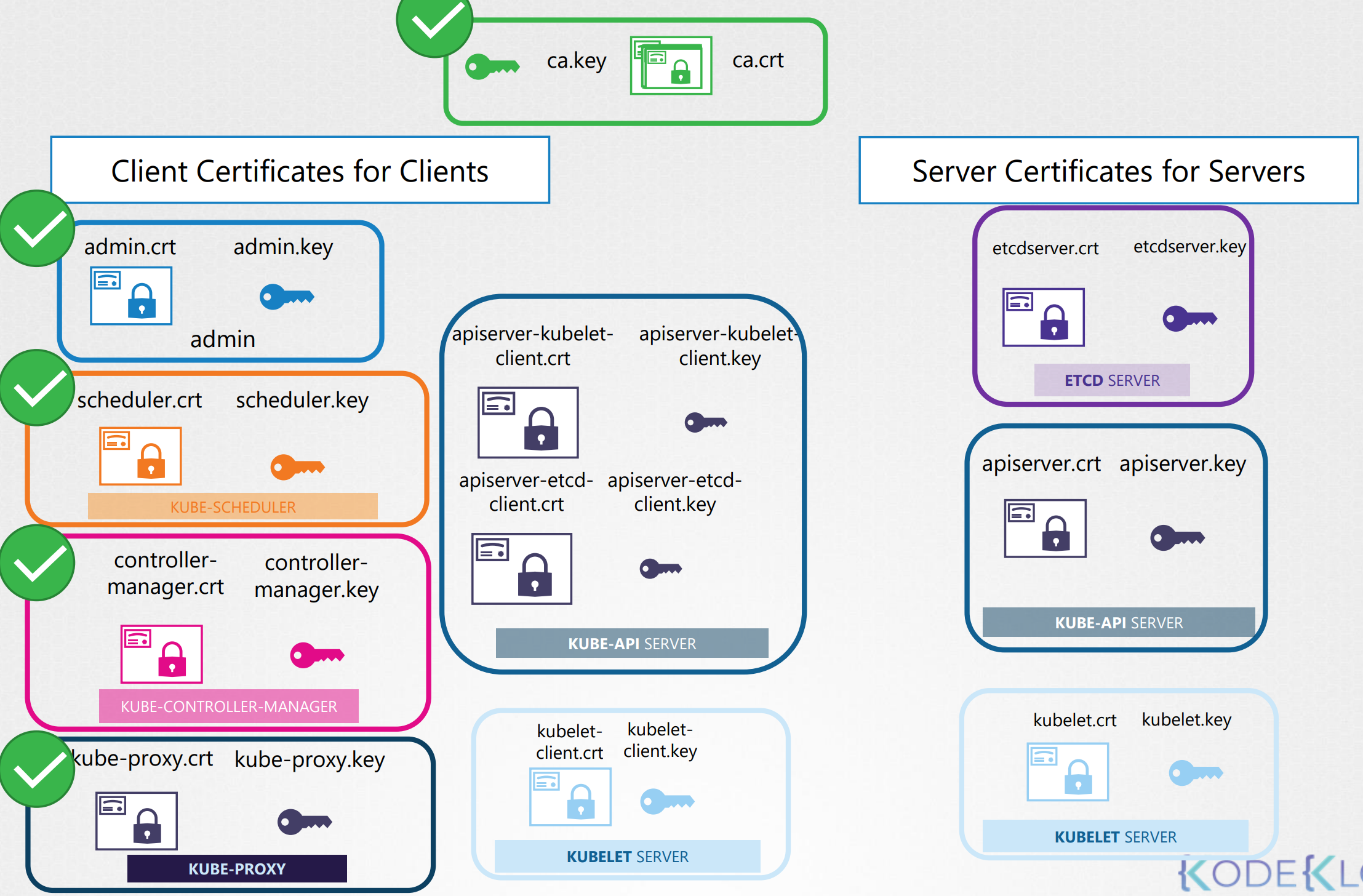
Task: Click the blue admin.crt certificate icon
Action: coord(131,296)
